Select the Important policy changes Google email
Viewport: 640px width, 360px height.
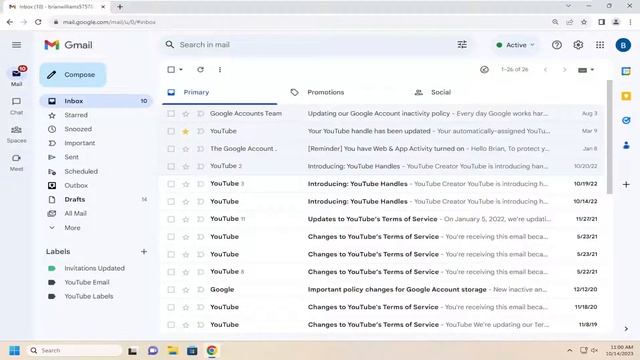(x=171, y=290)
